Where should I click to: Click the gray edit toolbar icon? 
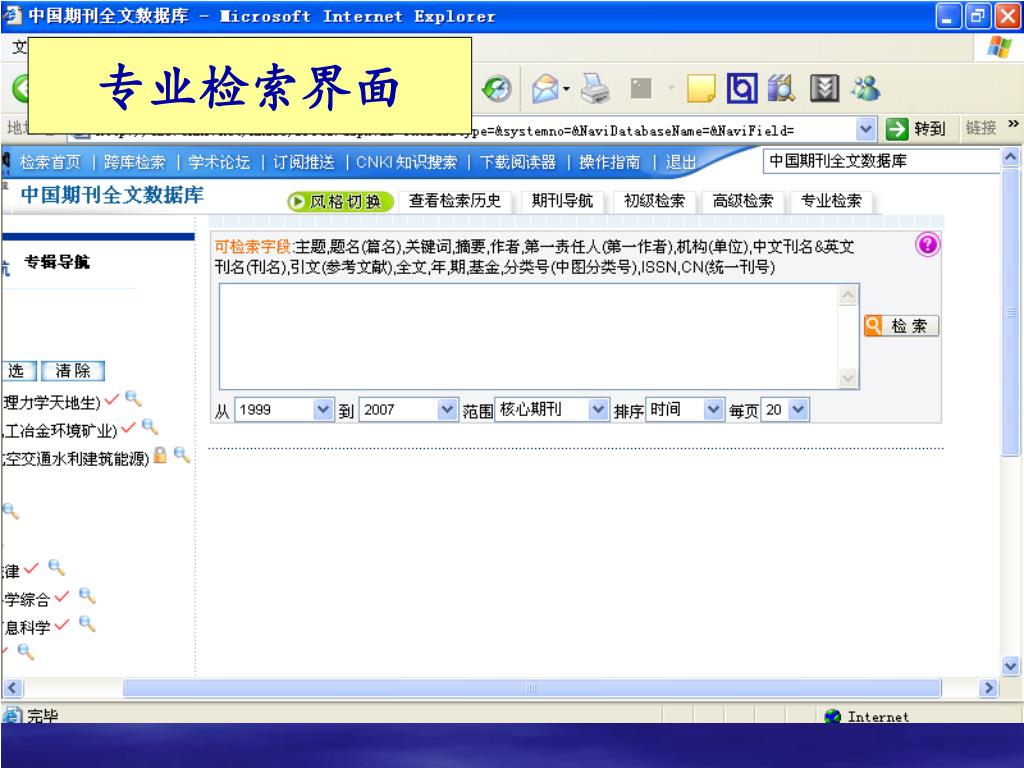(641, 88)
